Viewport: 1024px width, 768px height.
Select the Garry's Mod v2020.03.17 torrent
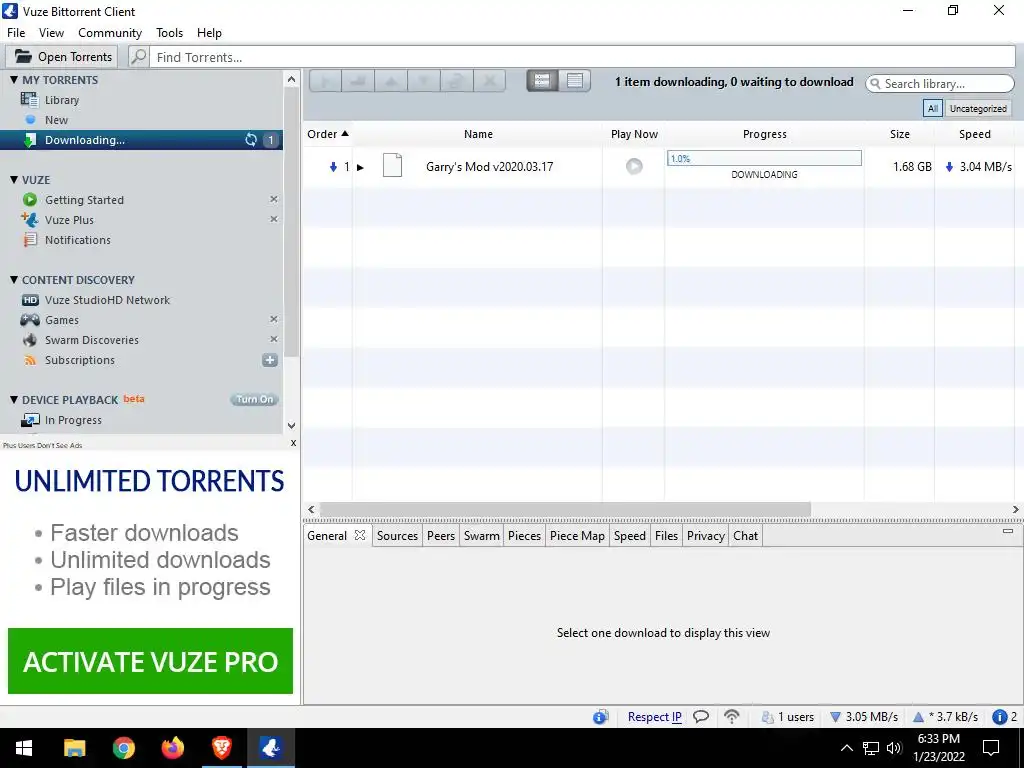(x=489, y=167)
